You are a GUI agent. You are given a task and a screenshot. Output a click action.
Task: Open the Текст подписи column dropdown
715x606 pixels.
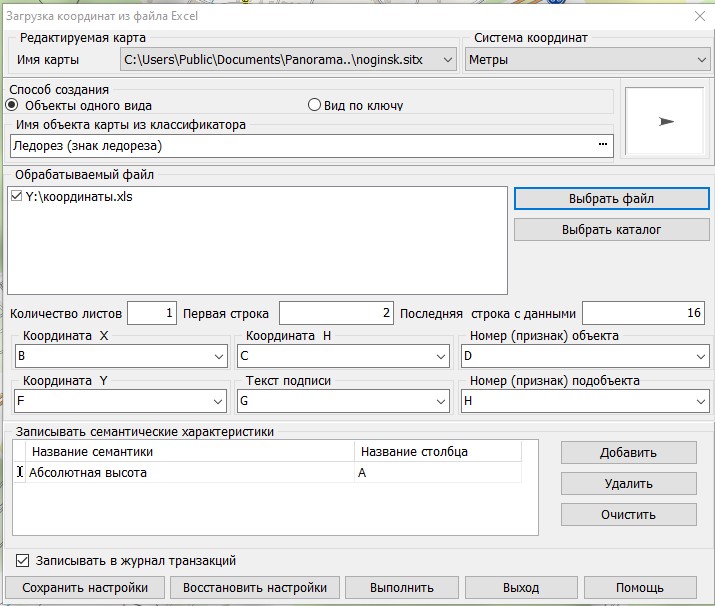[x=344, y=401]
